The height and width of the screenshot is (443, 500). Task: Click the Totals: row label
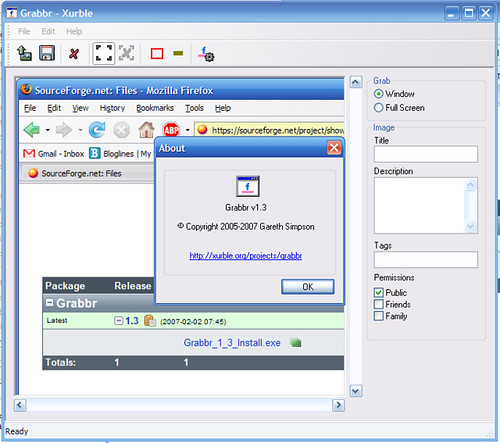click(60, 362)
